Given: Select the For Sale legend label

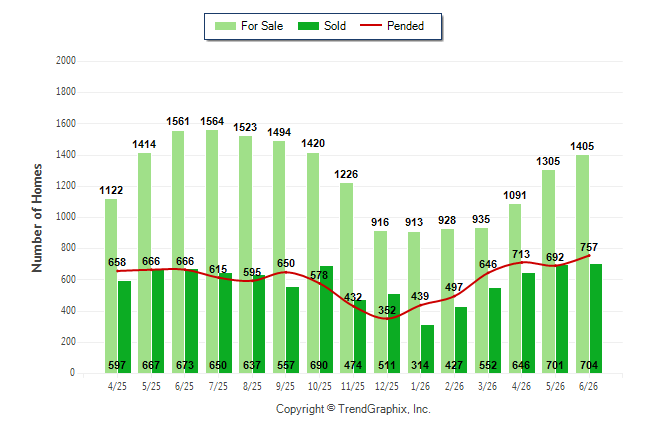Looking at the screenshot, I should [262, 26].
